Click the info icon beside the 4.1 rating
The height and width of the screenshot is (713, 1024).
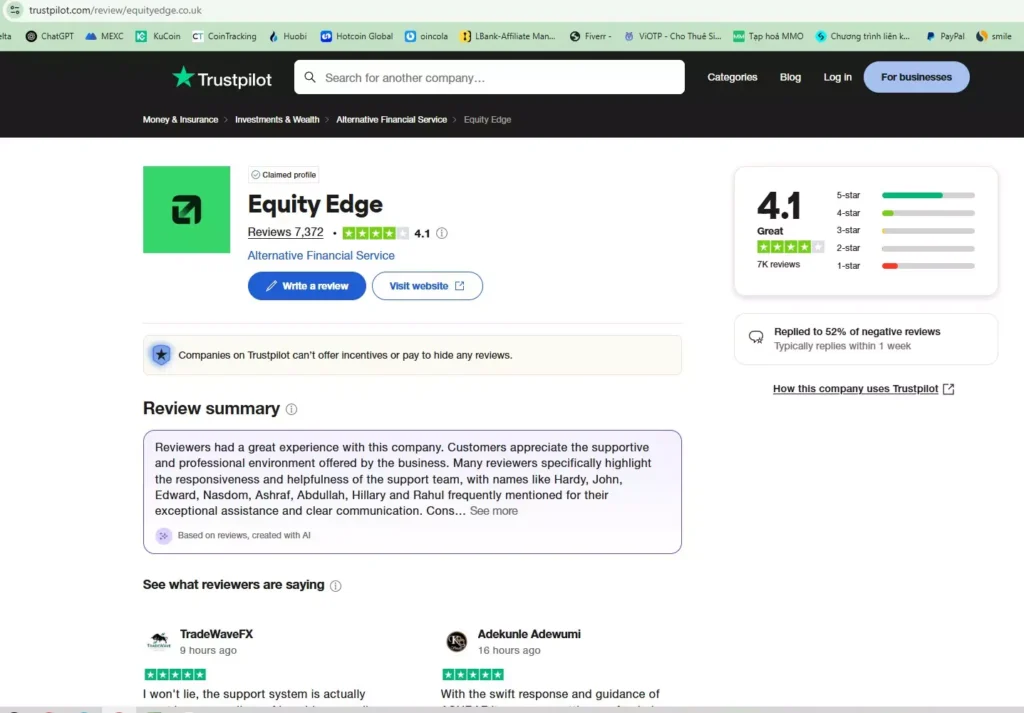441,232
